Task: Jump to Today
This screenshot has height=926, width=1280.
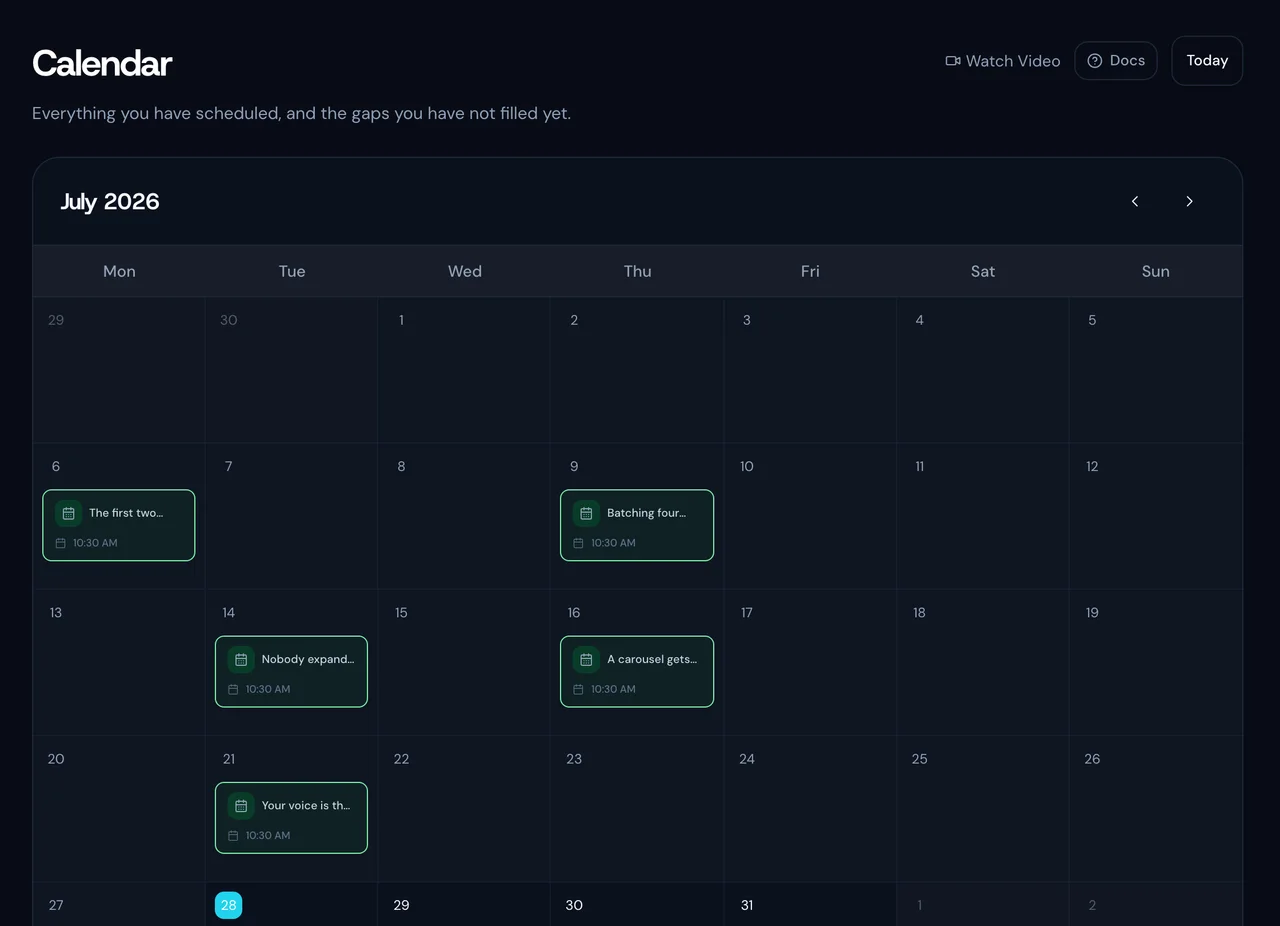Action: [1207, 61]
